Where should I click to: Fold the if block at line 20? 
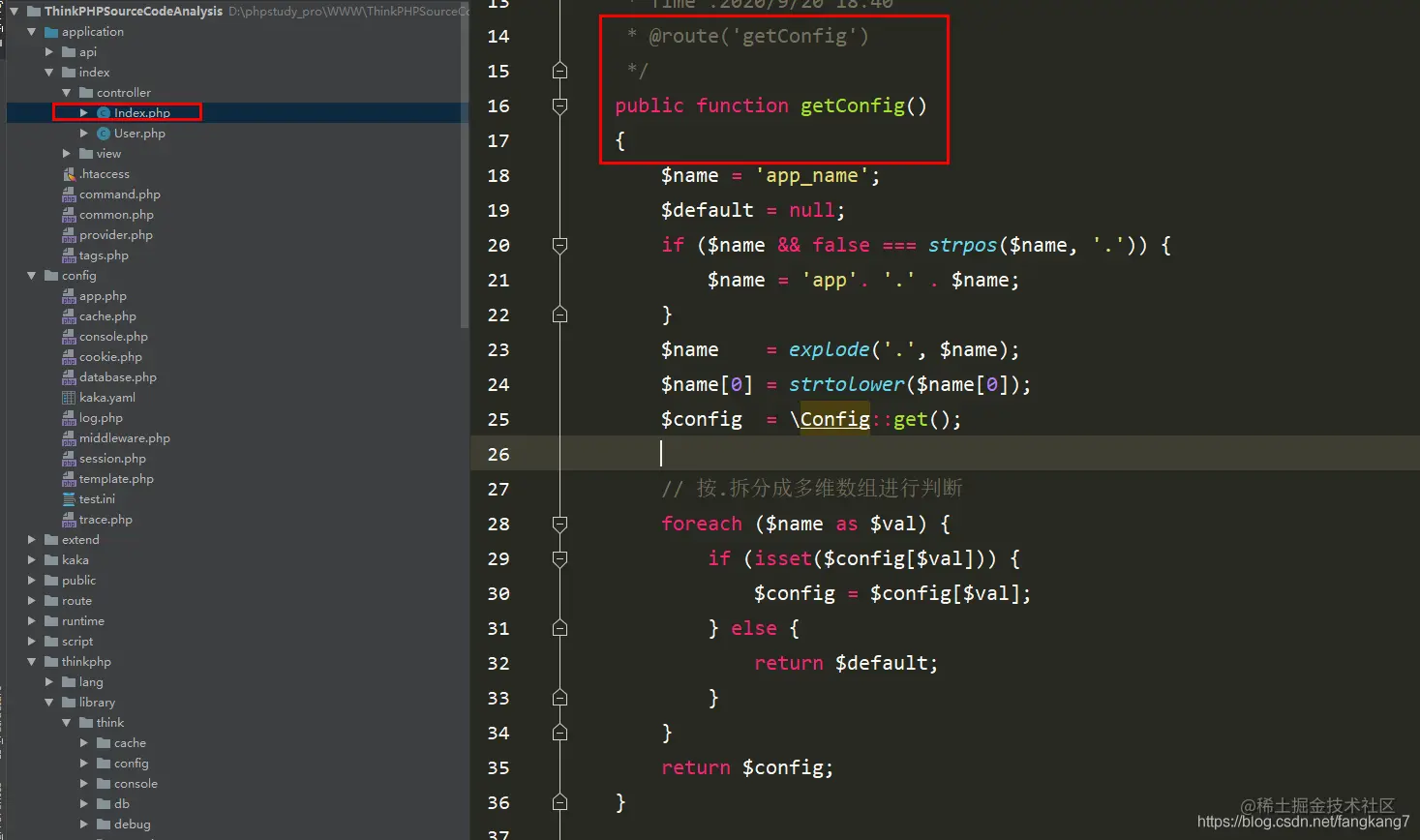point(559,245)
